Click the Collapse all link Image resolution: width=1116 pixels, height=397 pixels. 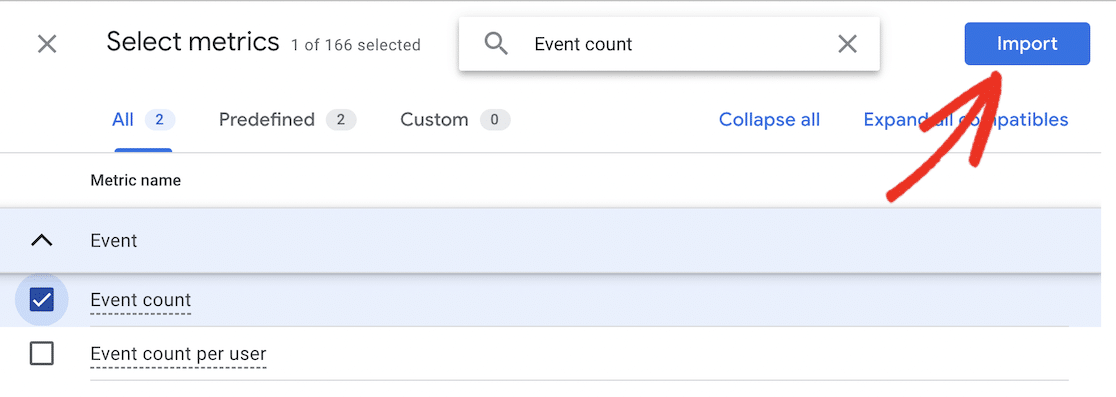769,120
